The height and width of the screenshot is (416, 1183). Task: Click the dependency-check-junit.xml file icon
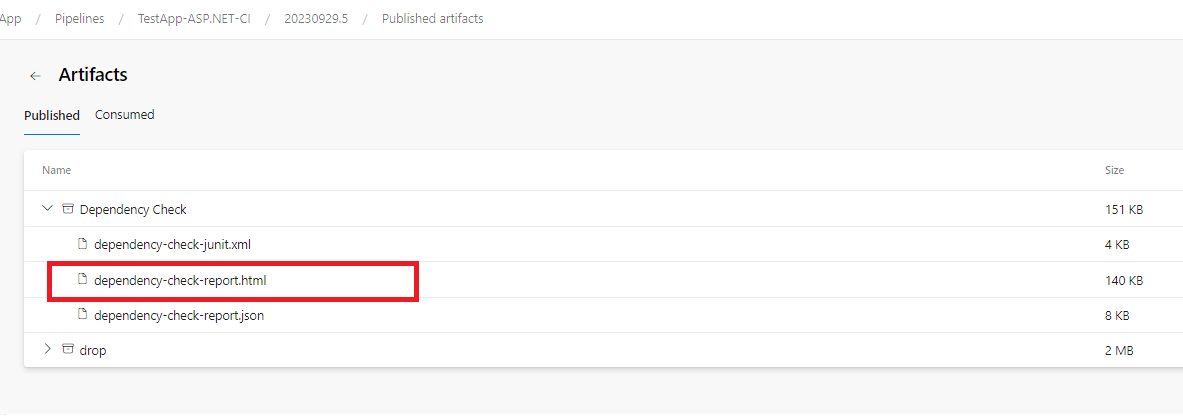pos(83,244)
